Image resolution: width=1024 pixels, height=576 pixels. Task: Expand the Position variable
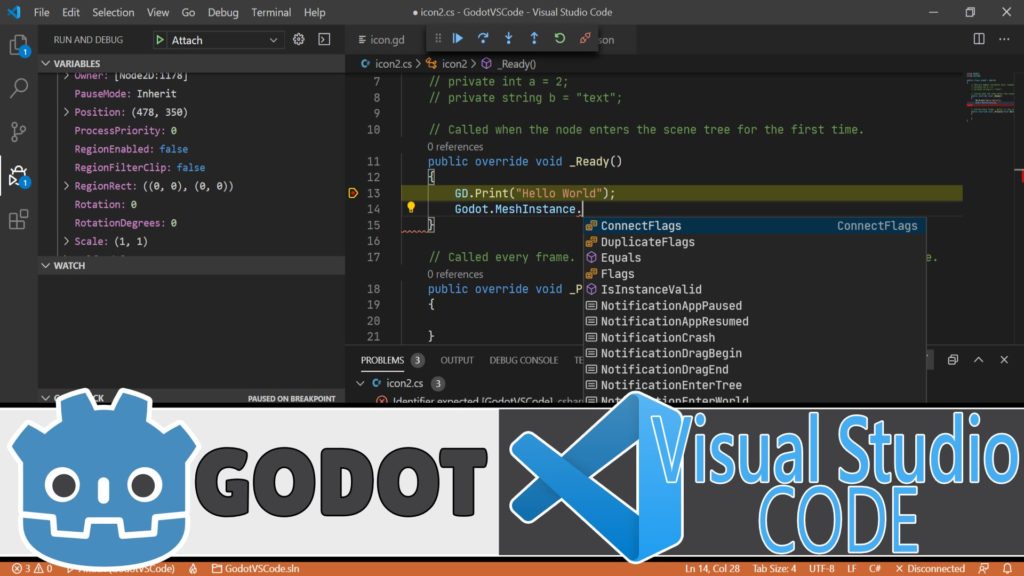click(66, 112)
